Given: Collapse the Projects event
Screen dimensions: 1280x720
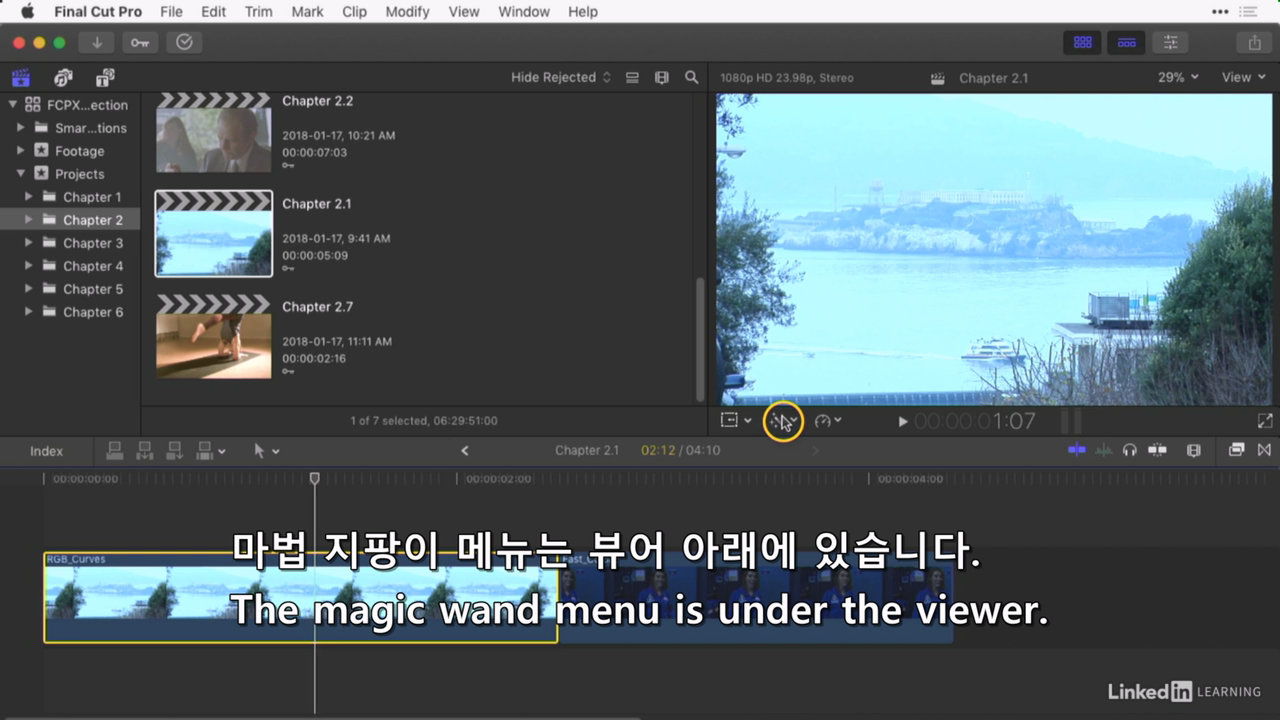Looking at the screenshot, I should pyautogui.click(x=21, y=174).
